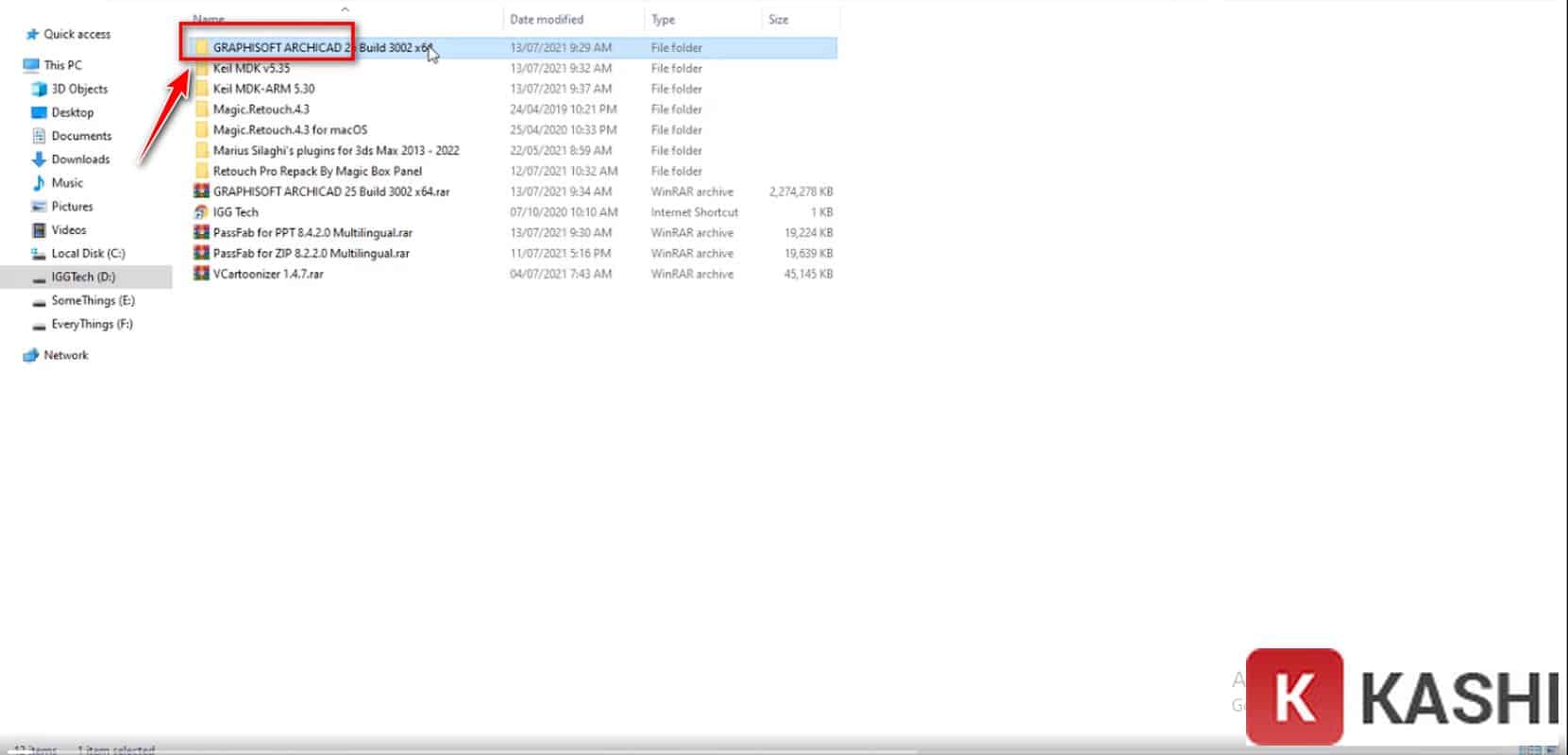
Task: Click the Documents icon in sidebar
Action: coord(40,136)
